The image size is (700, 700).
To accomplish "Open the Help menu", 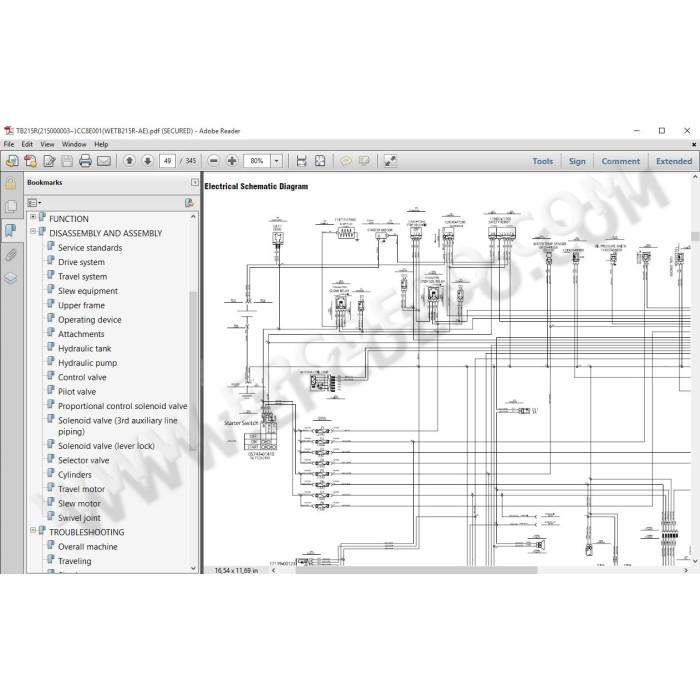I will [x=101, y=144].
